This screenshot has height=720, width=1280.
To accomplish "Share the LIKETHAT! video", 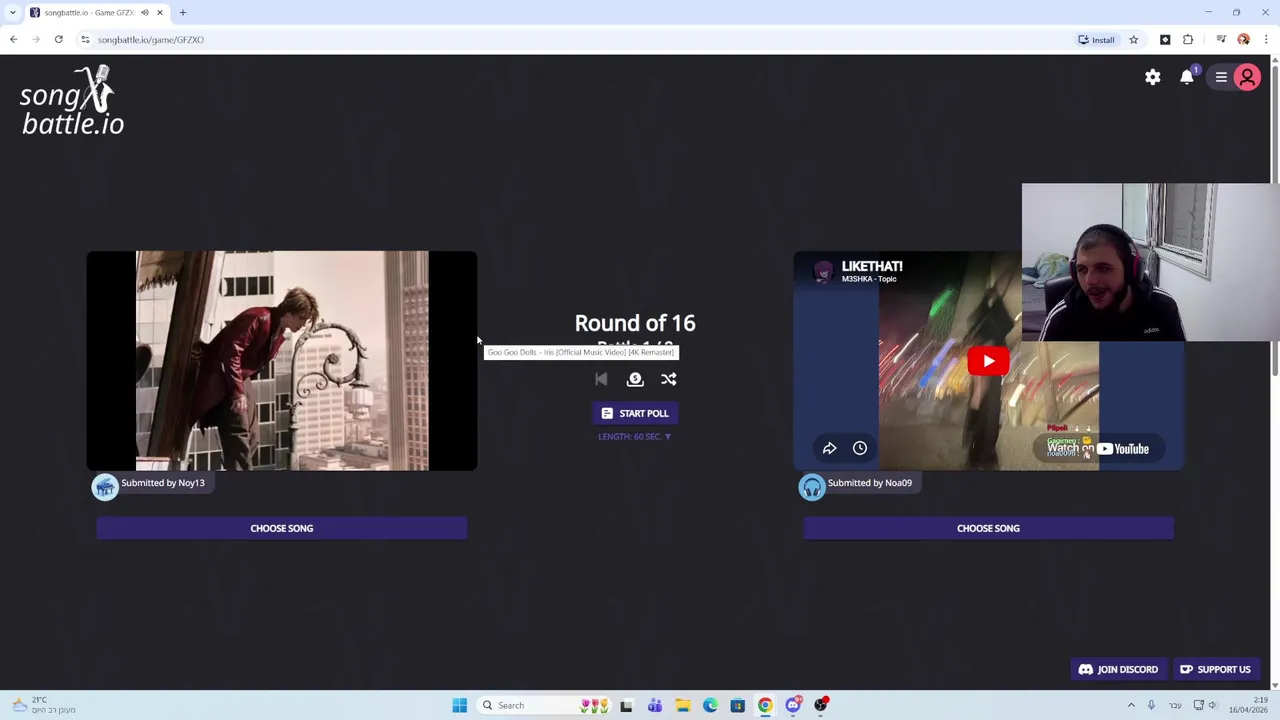I will [829, 448].
